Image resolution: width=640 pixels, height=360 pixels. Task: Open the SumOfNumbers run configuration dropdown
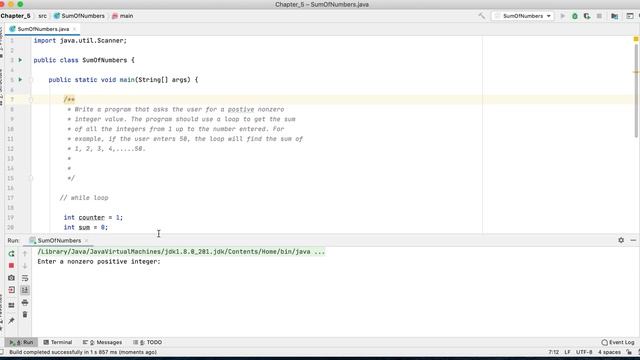(523, 16)
